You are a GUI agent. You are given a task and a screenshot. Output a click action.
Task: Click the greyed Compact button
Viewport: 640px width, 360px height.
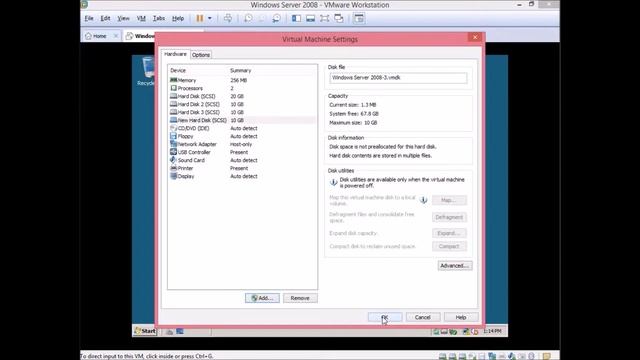449,246
